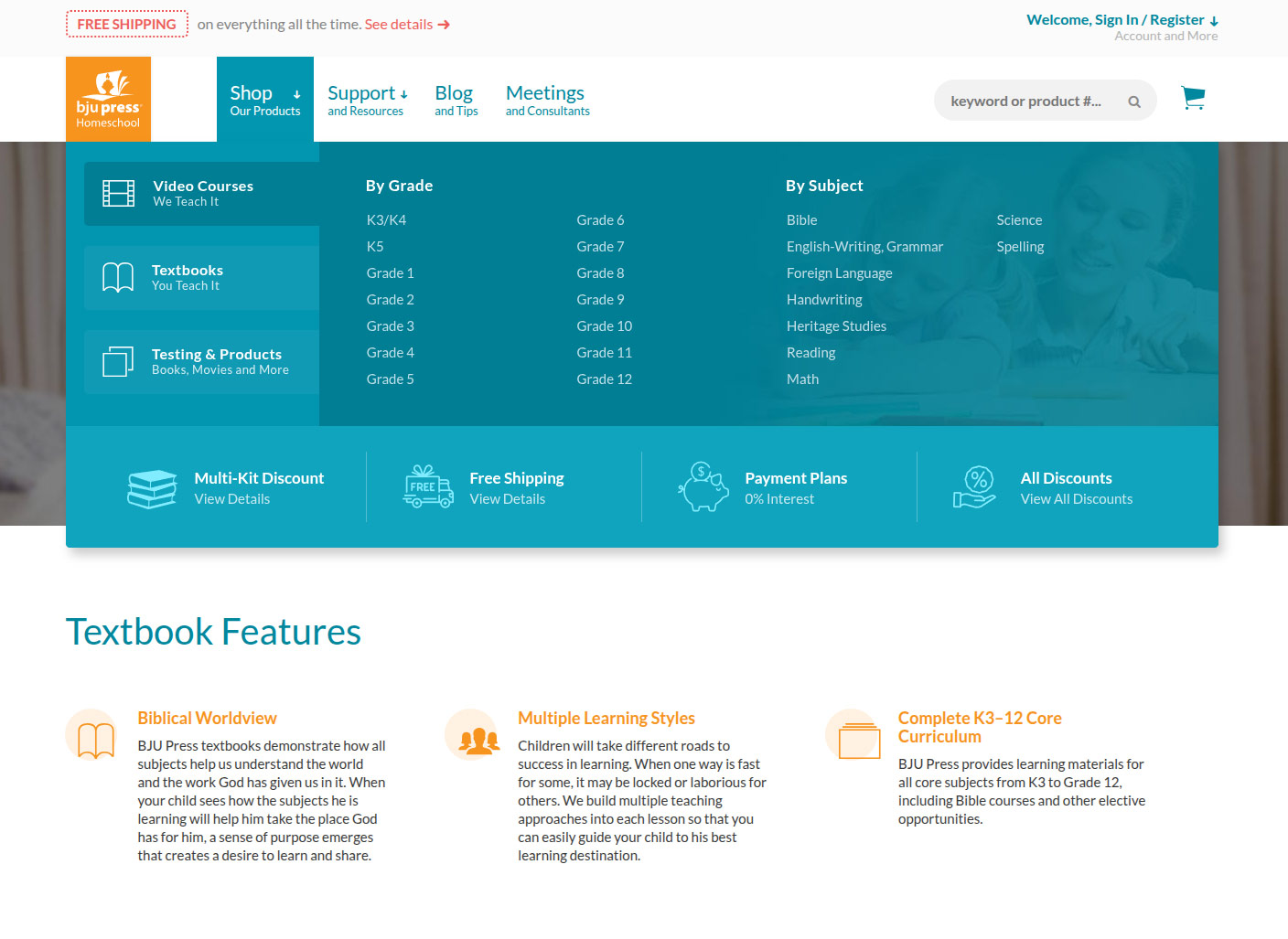Open the Blog and Tips page

(x=456, y=100)
